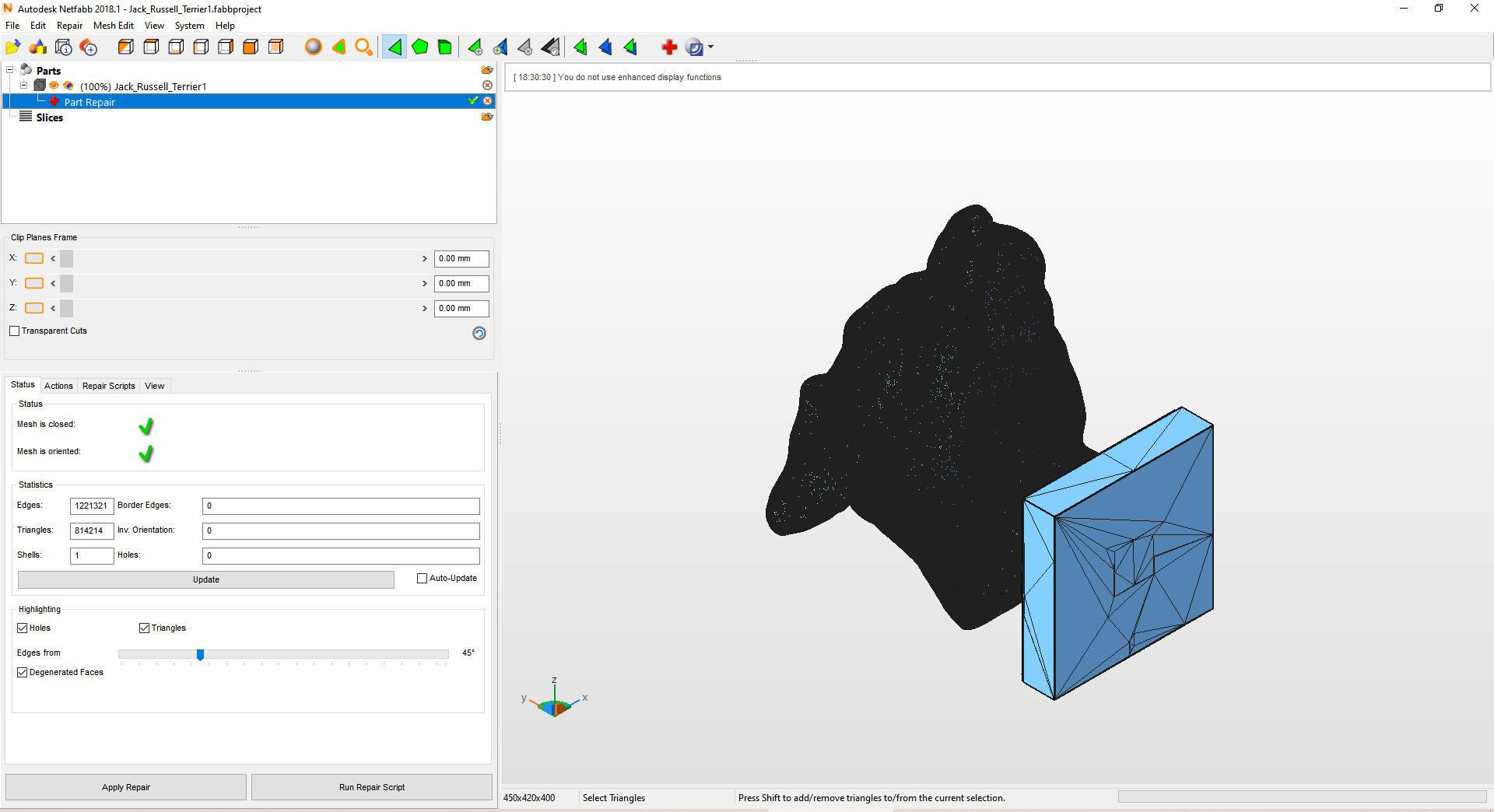
Task: Open the part information toolbar icon
Action: [64, 47]
